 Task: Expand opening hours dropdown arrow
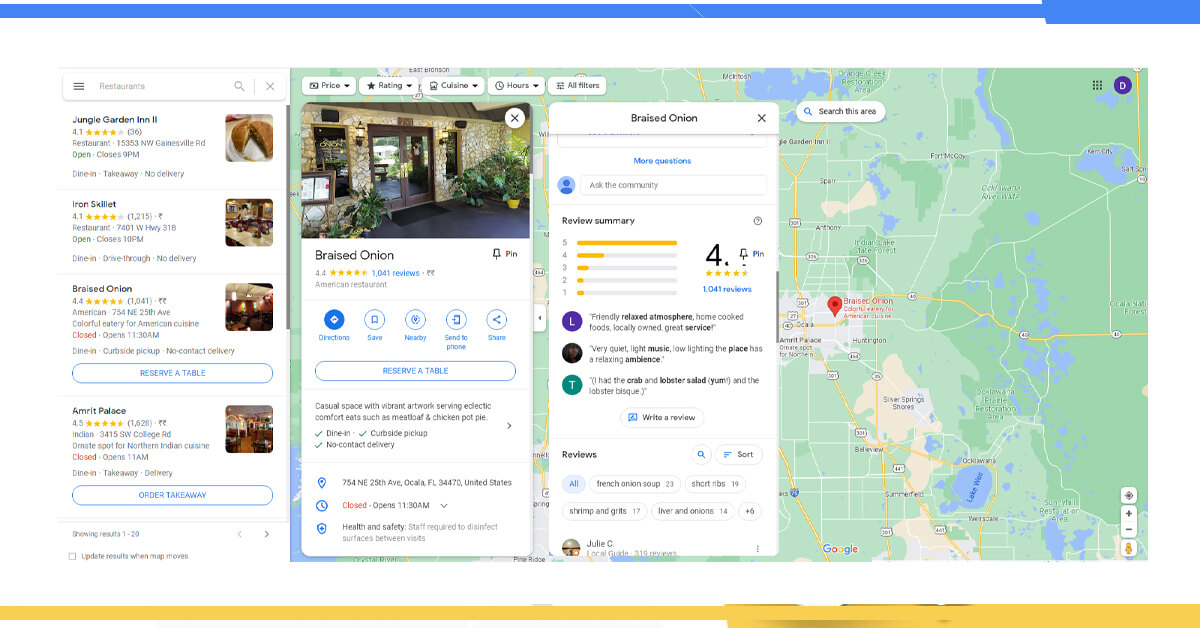coord(444,506)
